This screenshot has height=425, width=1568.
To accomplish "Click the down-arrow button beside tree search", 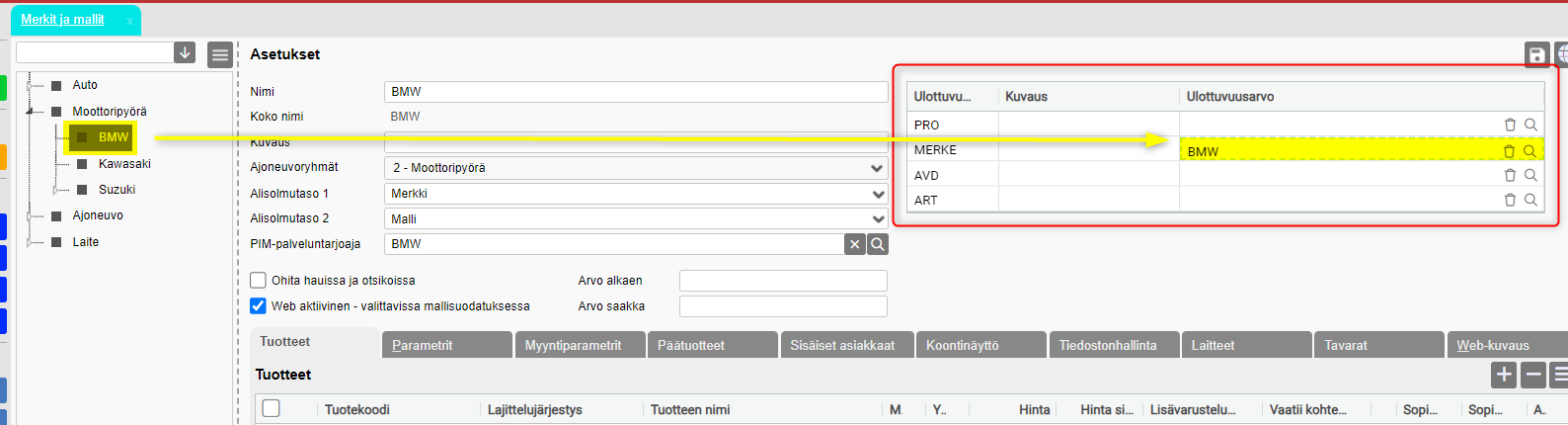I will coord(185,52).
